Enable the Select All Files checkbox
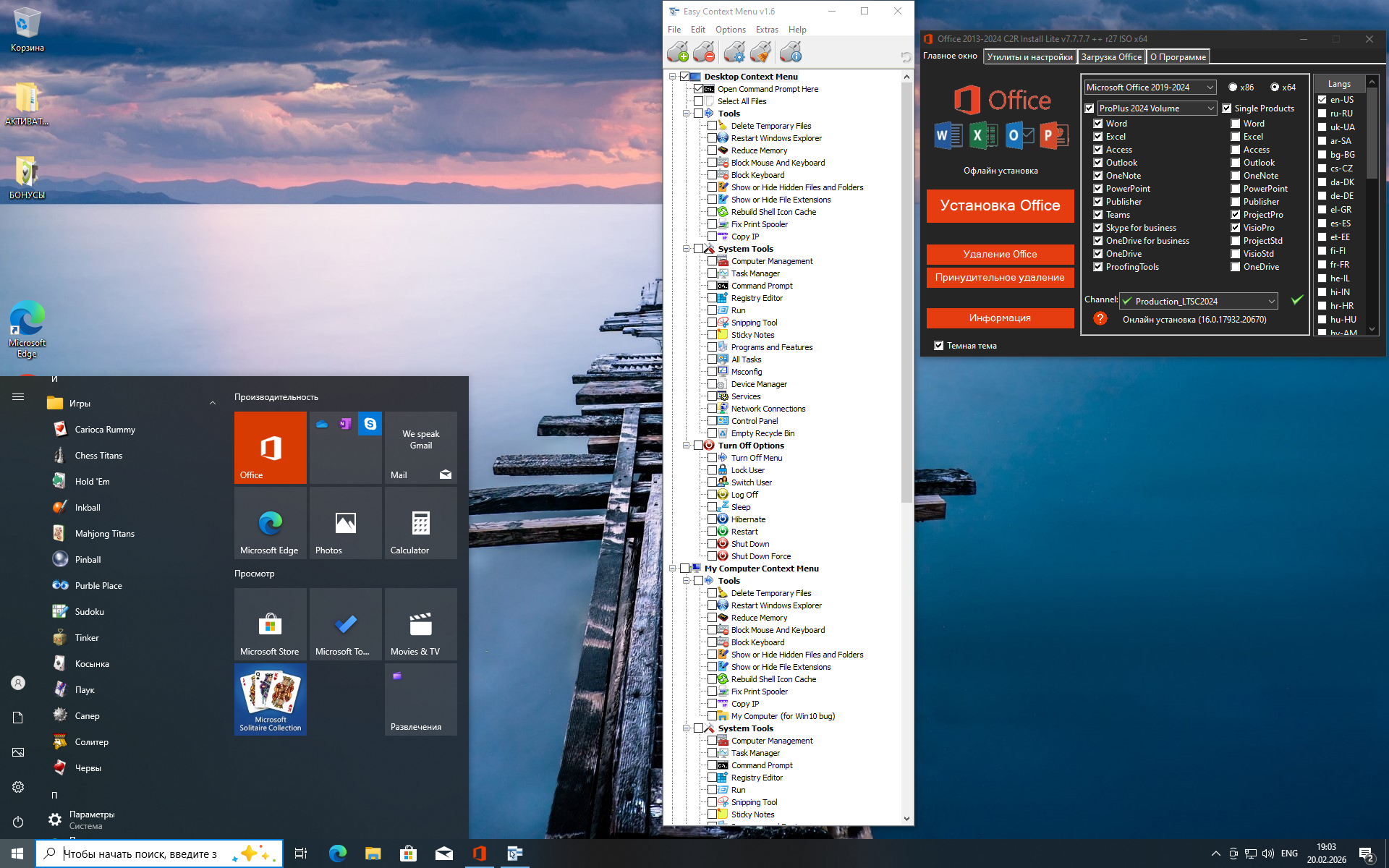This screenshot has height=868, width=1389. [699, 101]
